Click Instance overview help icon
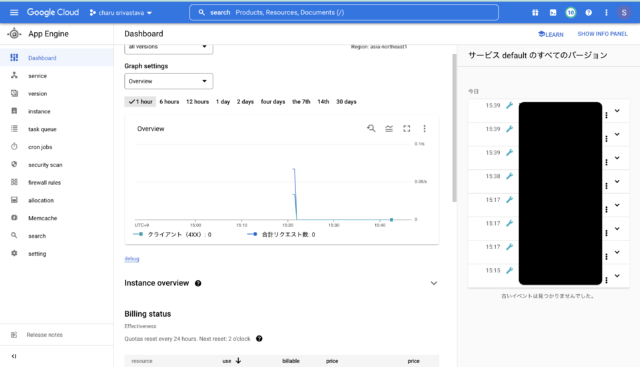The height and width of the screenshot is (367, 640). coord(198,283)
